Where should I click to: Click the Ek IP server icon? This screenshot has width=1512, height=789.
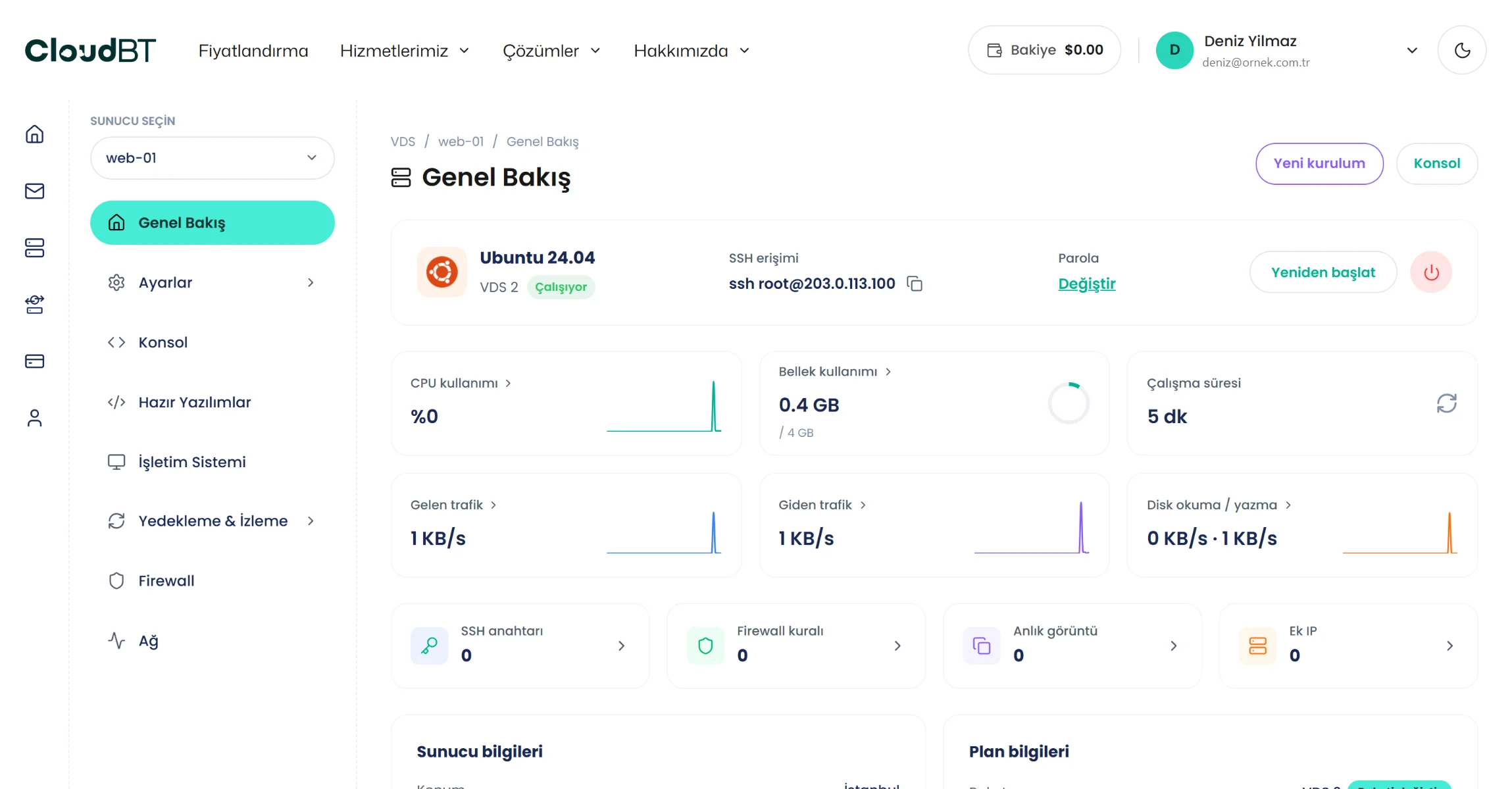[1257, 646]
